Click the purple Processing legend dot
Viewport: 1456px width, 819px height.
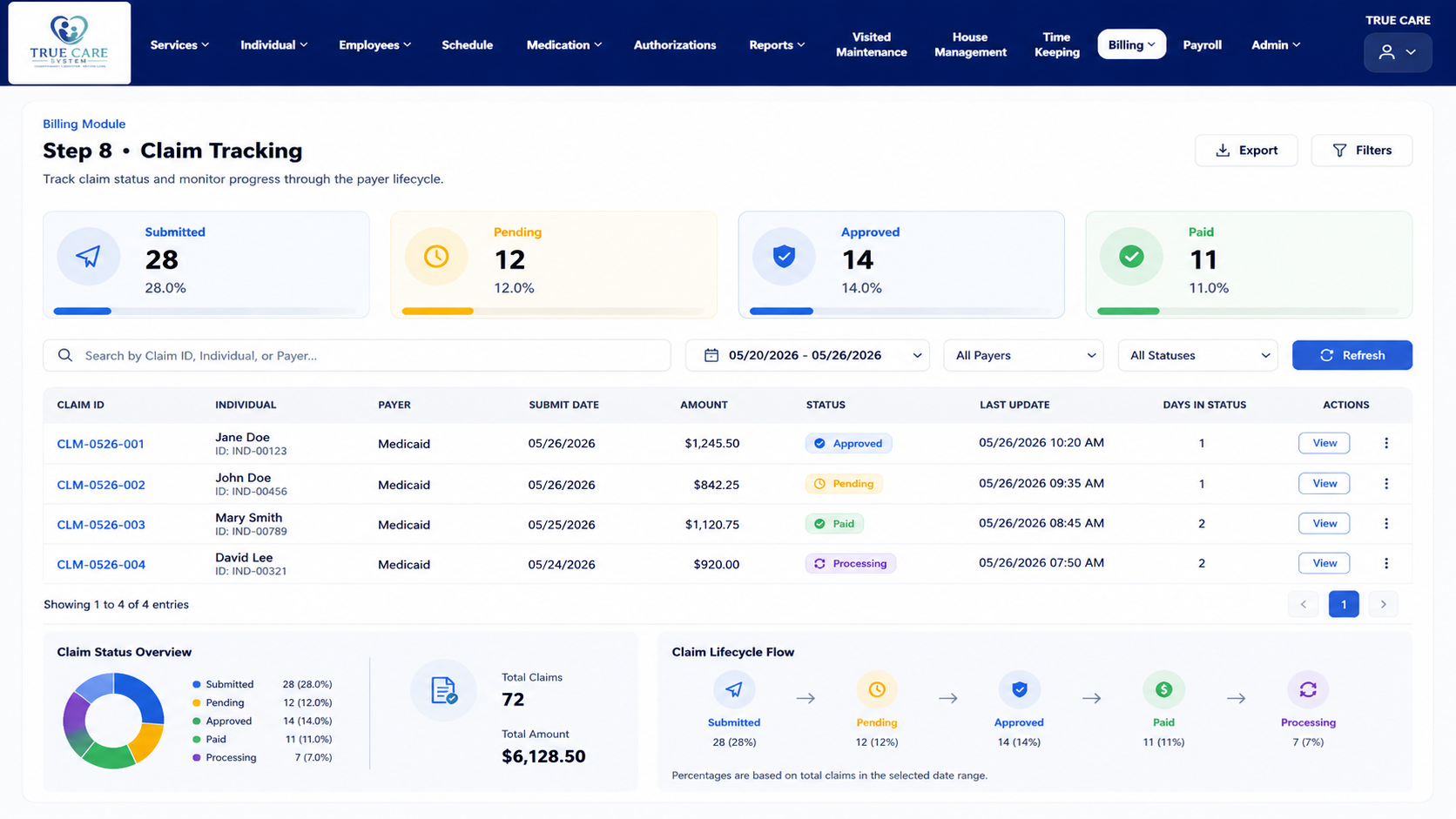[x=197, y=758]
